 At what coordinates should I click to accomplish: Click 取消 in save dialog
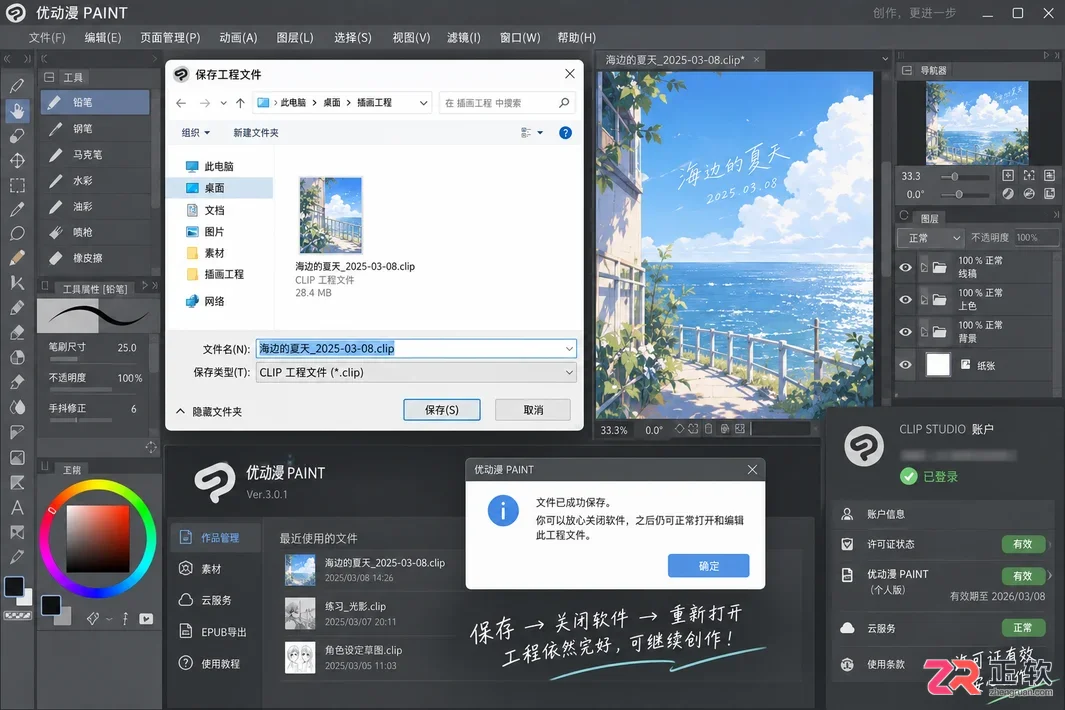coord(533,410)
